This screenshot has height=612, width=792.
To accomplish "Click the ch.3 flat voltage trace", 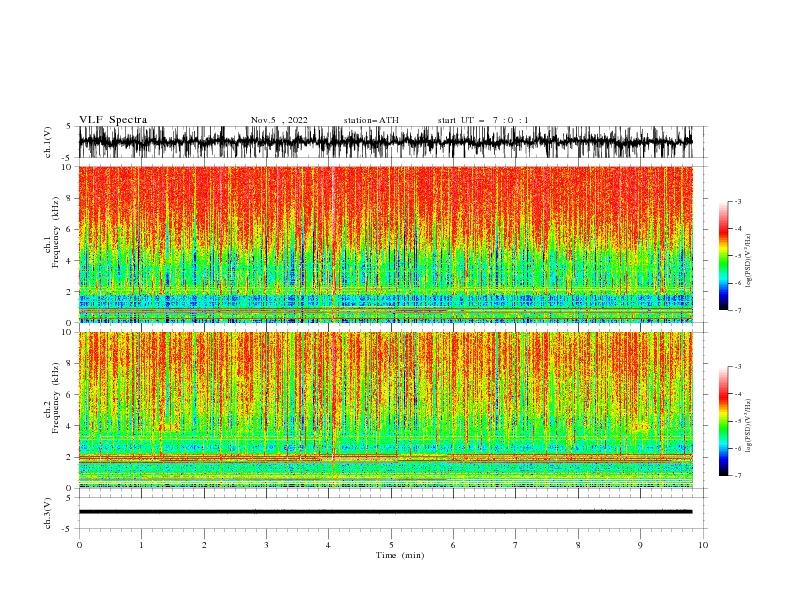I will (x=385, y=512).
